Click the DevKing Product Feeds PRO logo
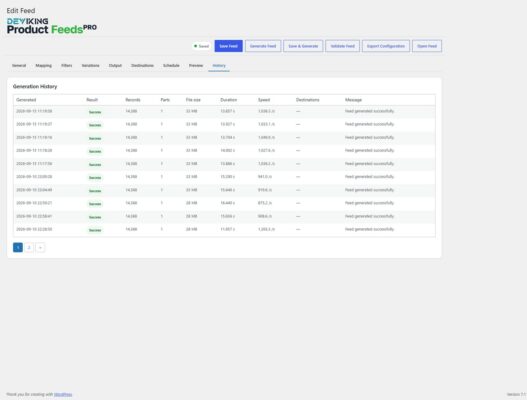This screenshot has height=400, width=527. [x=51, y=26]
